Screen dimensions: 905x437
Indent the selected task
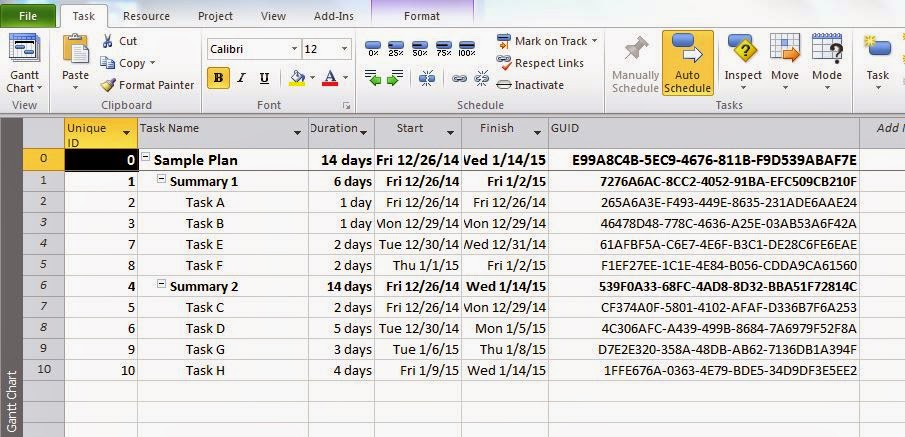395,77
